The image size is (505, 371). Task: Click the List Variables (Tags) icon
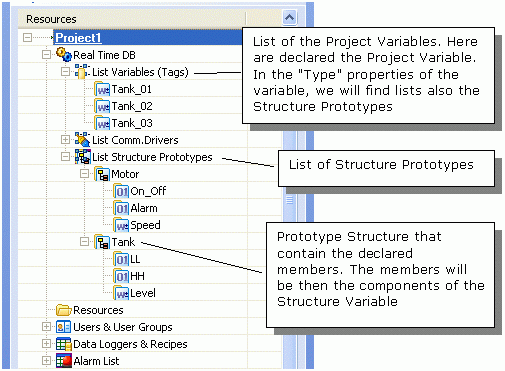point(82,72)
